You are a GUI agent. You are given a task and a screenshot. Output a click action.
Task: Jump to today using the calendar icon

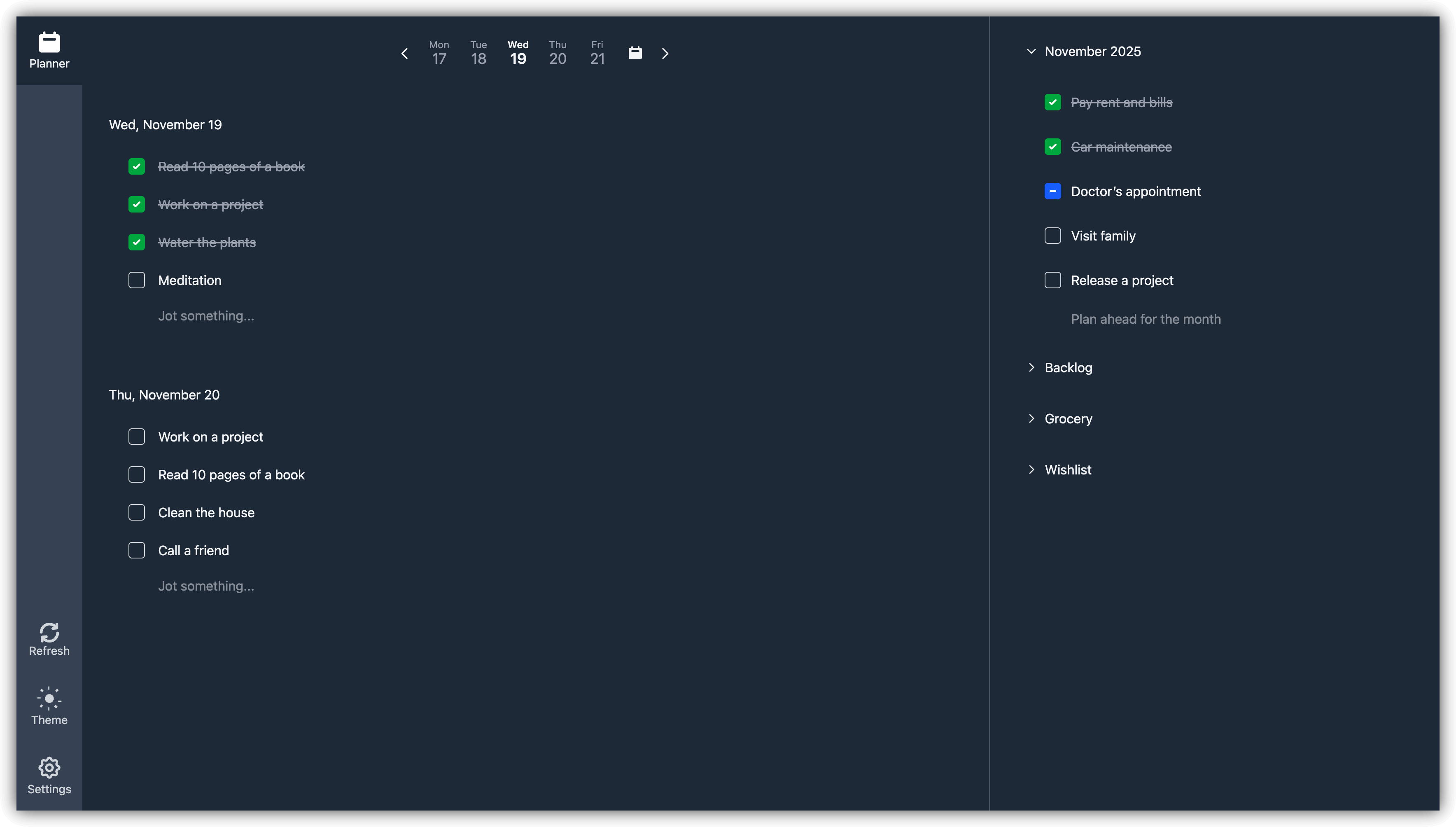[x=634, y=52]
